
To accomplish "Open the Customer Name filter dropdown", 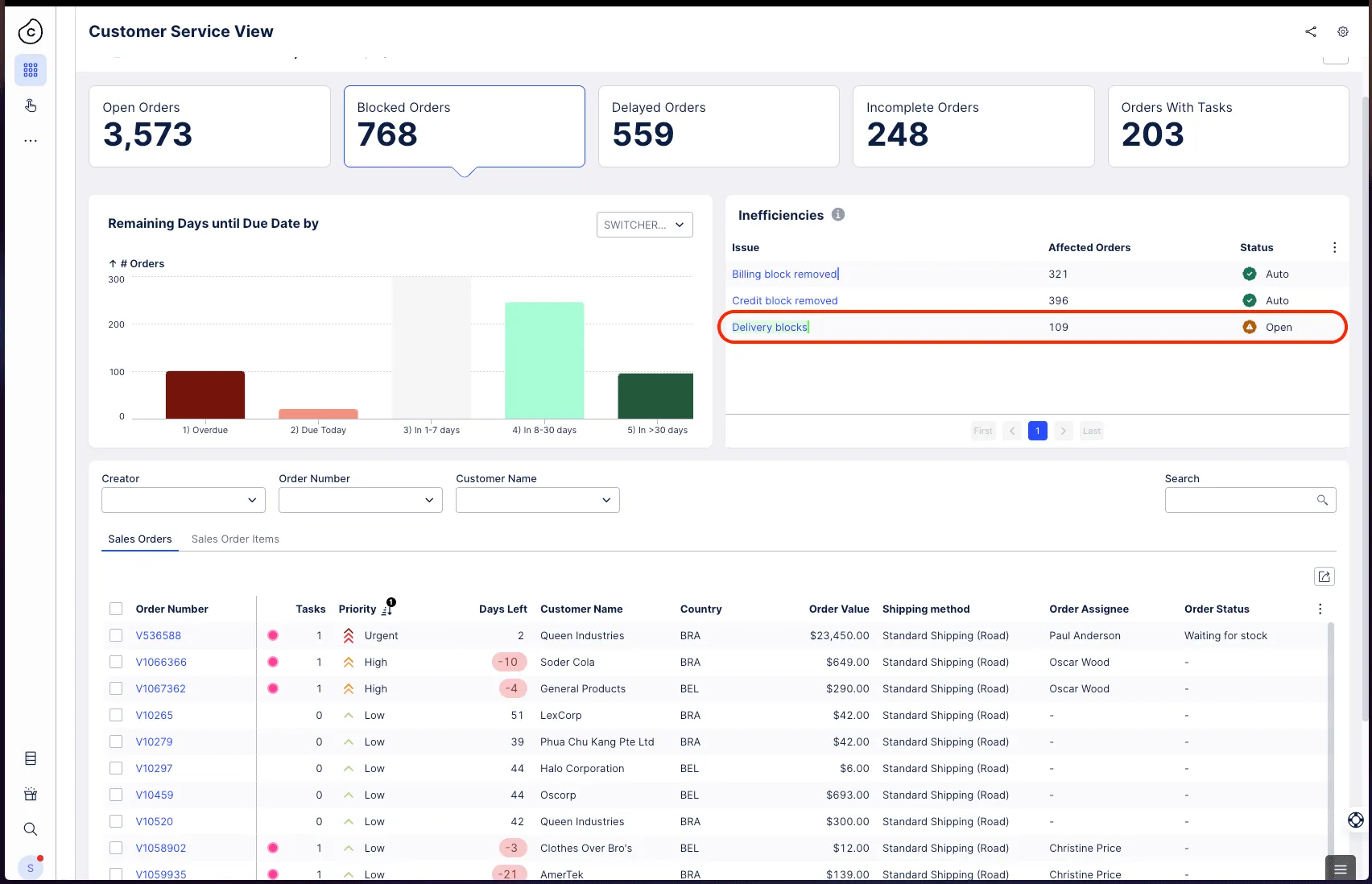I will 538,500.
